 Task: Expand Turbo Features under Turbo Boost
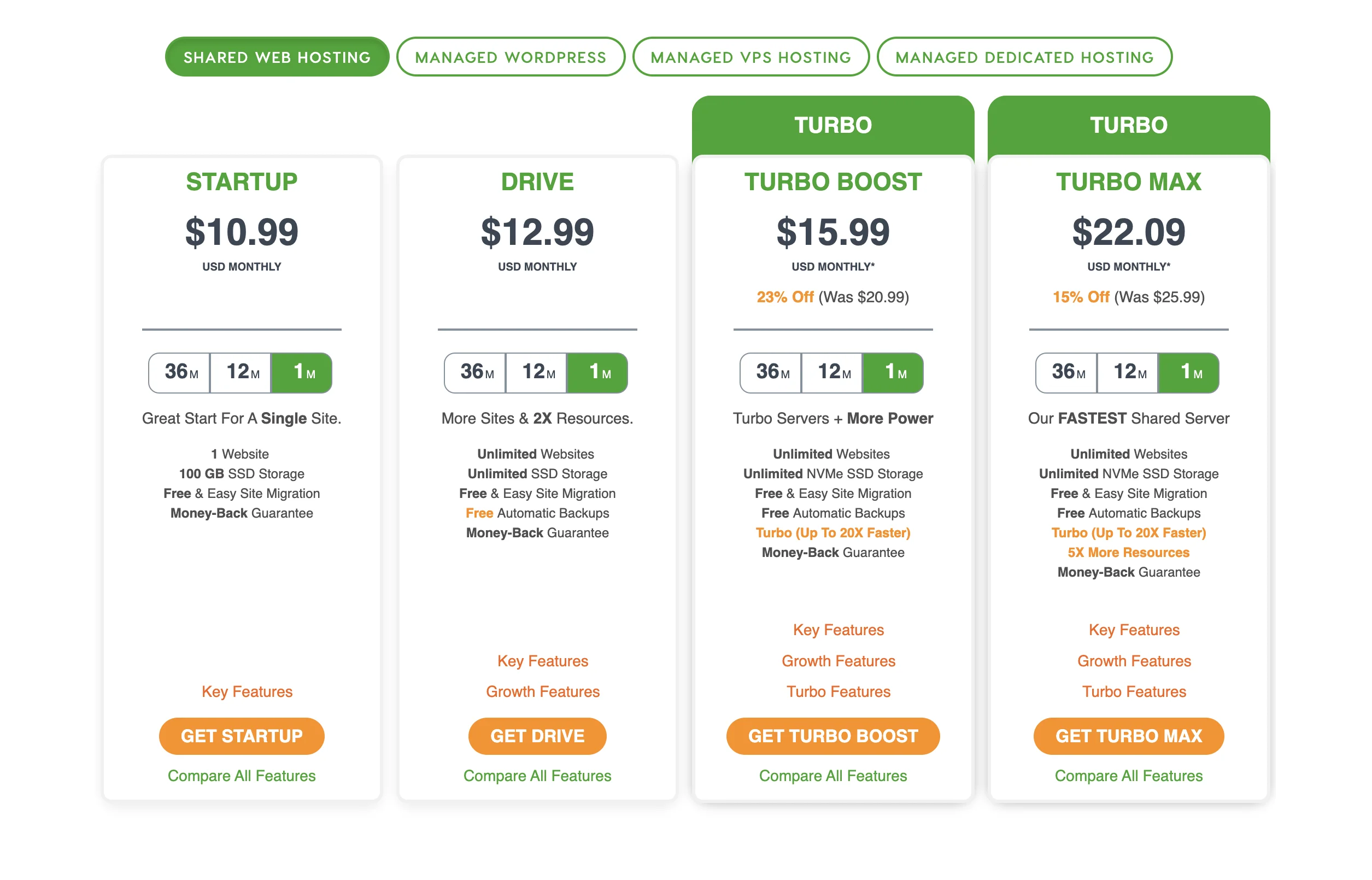839,693
